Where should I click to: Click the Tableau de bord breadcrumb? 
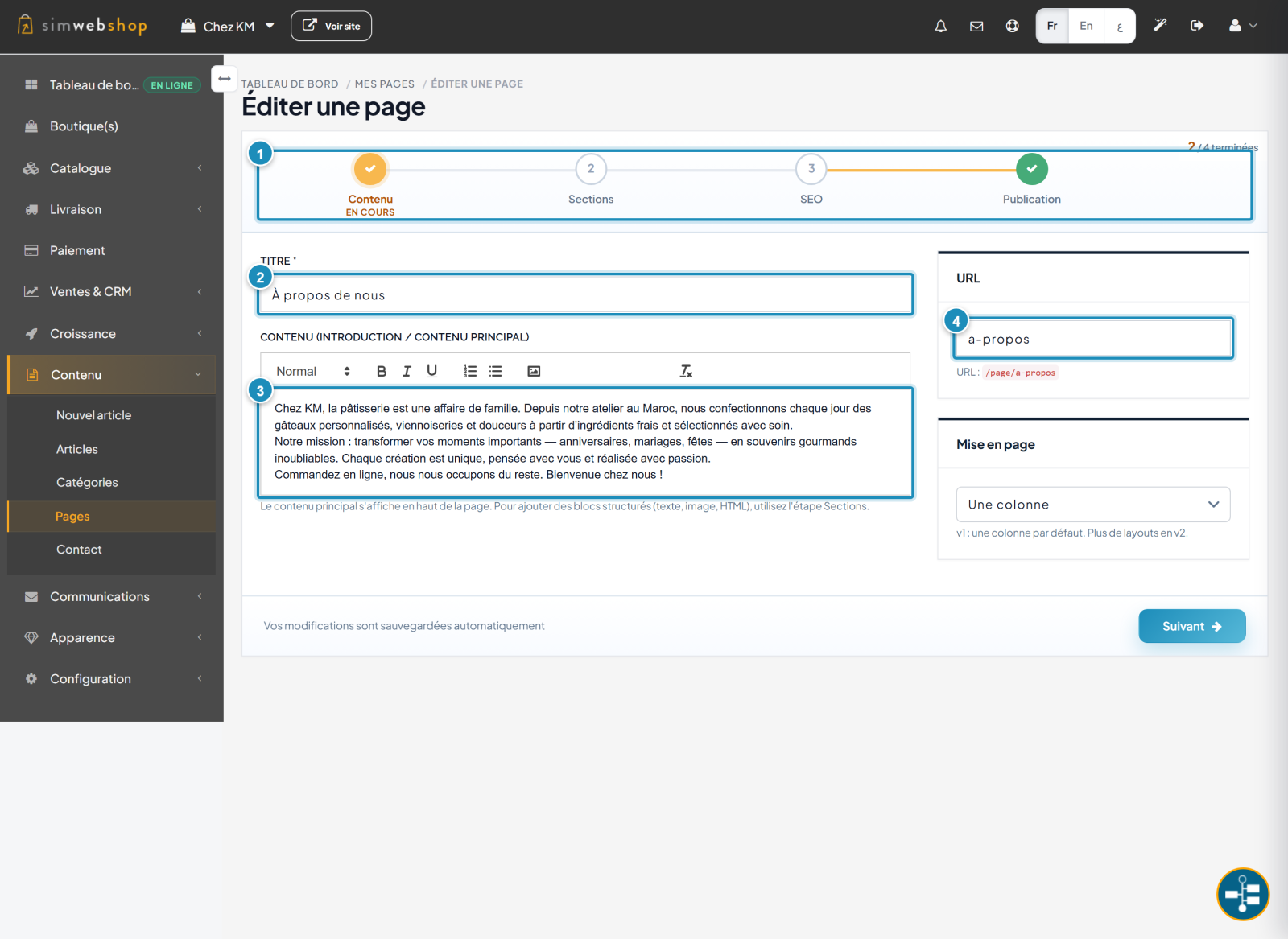pos(290,84)
